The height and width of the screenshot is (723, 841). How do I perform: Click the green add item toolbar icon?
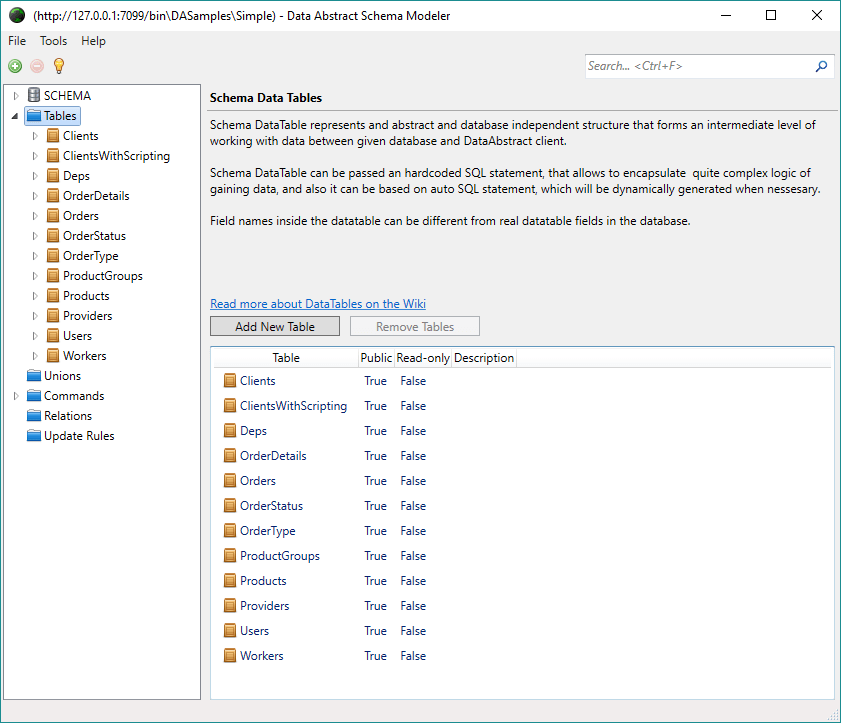pyautogui.click(x=15, y=66)
